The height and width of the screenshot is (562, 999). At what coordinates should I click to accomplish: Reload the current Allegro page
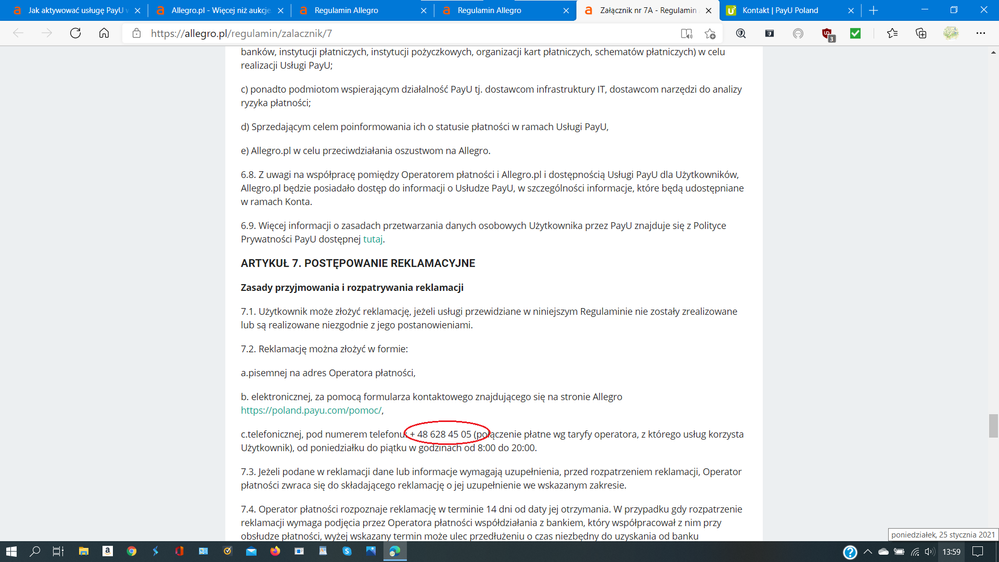tap(75, 33)
